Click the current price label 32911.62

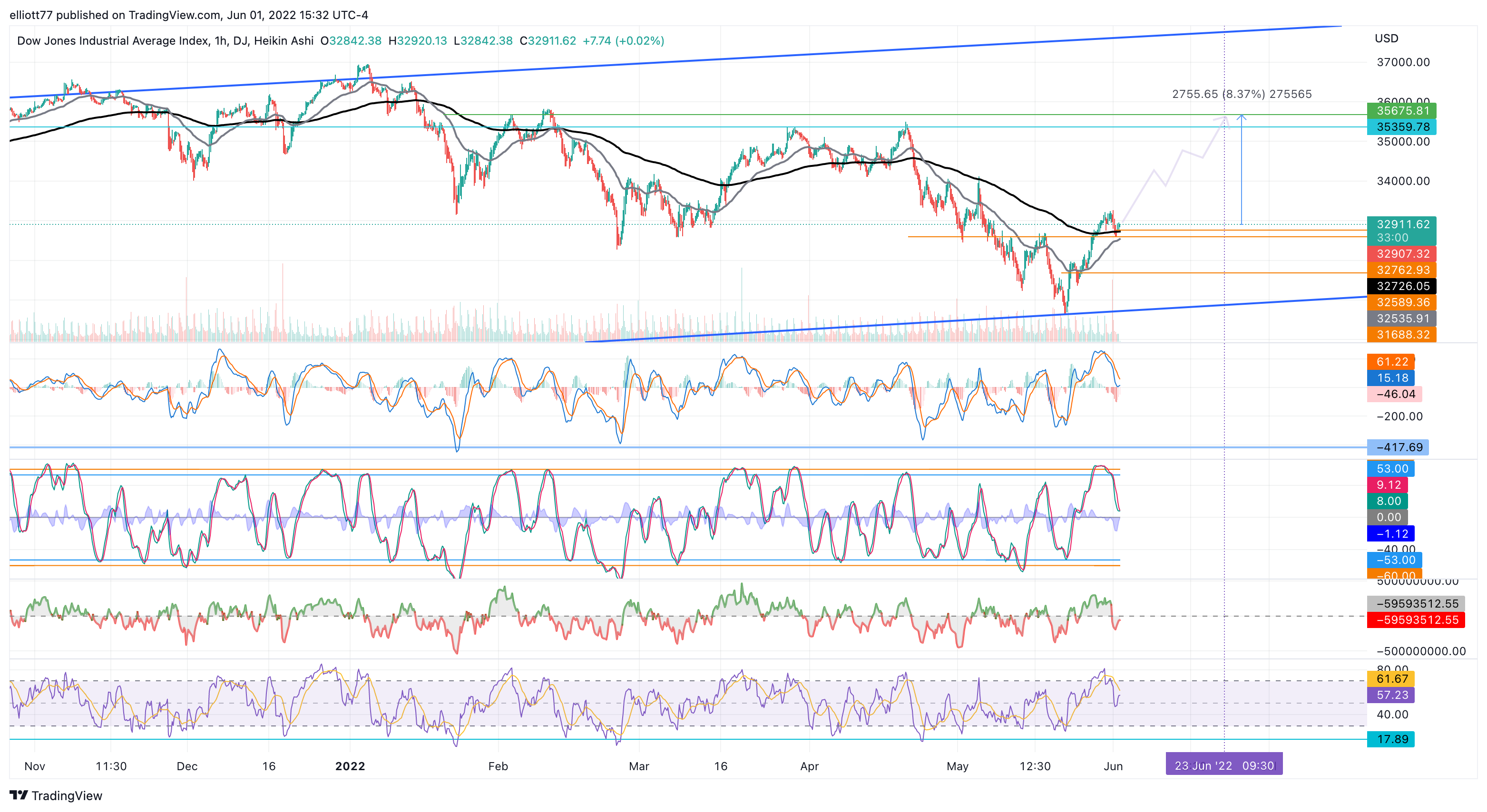pyautogui.click(x=1401, y=224)
